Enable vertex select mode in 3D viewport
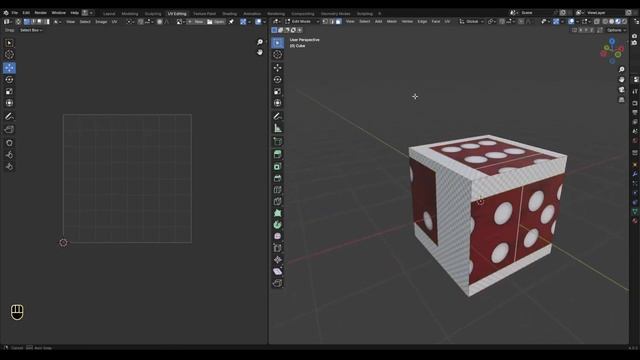 coord(325,21)
